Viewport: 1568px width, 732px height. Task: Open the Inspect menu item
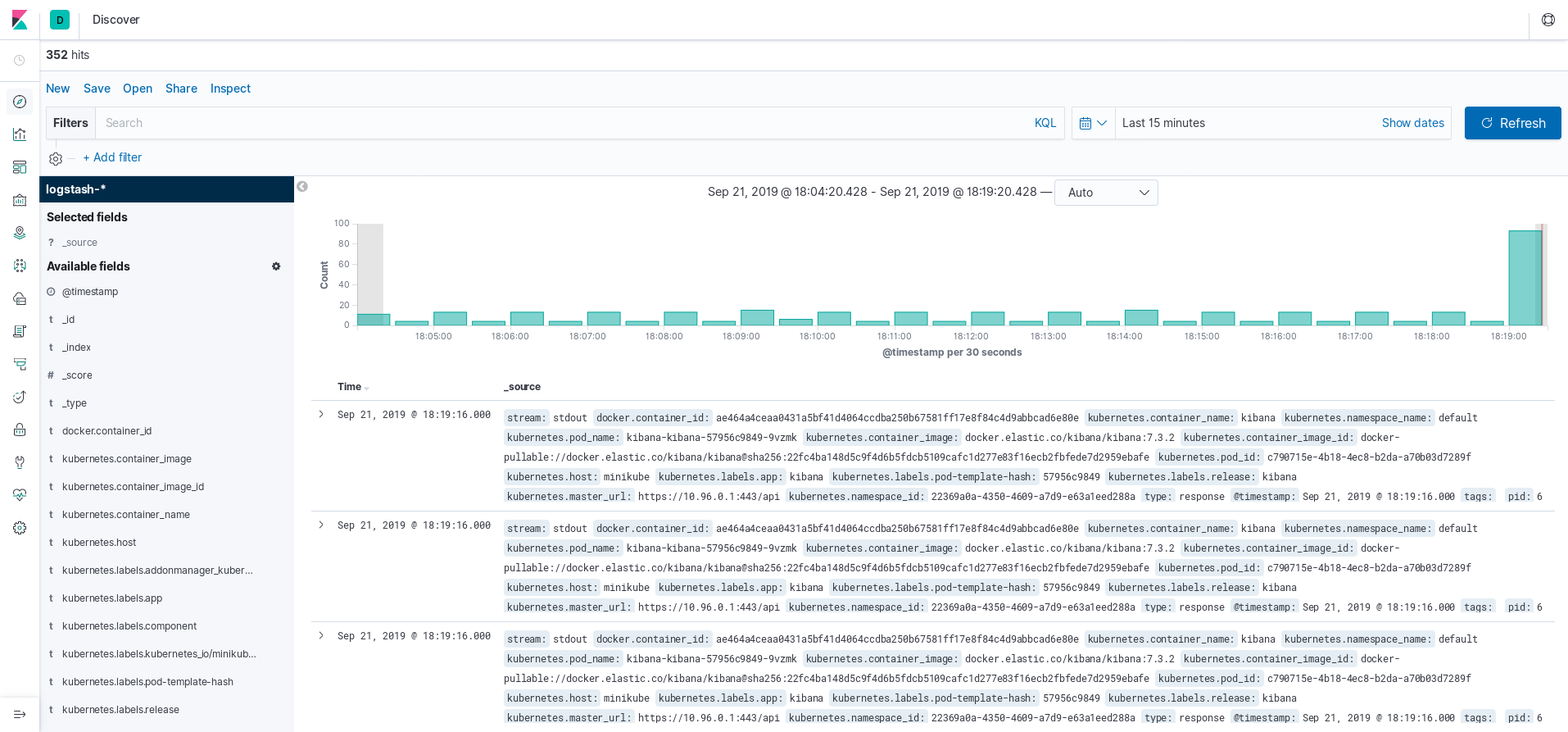coord(230,89)
